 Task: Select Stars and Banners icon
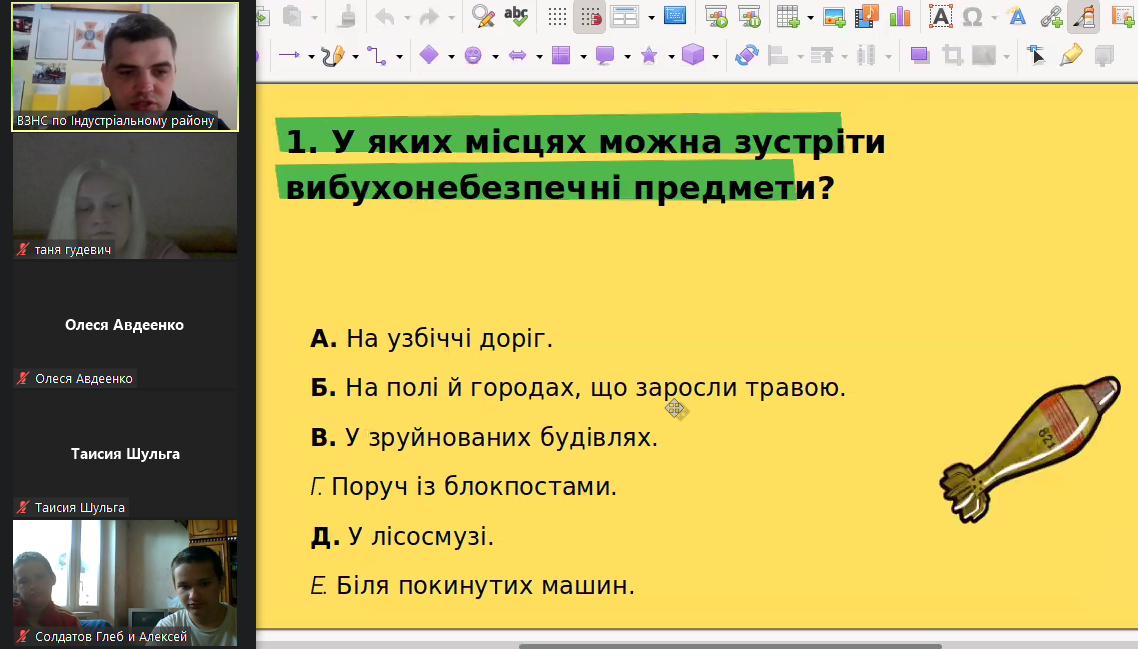click(649, 55)
